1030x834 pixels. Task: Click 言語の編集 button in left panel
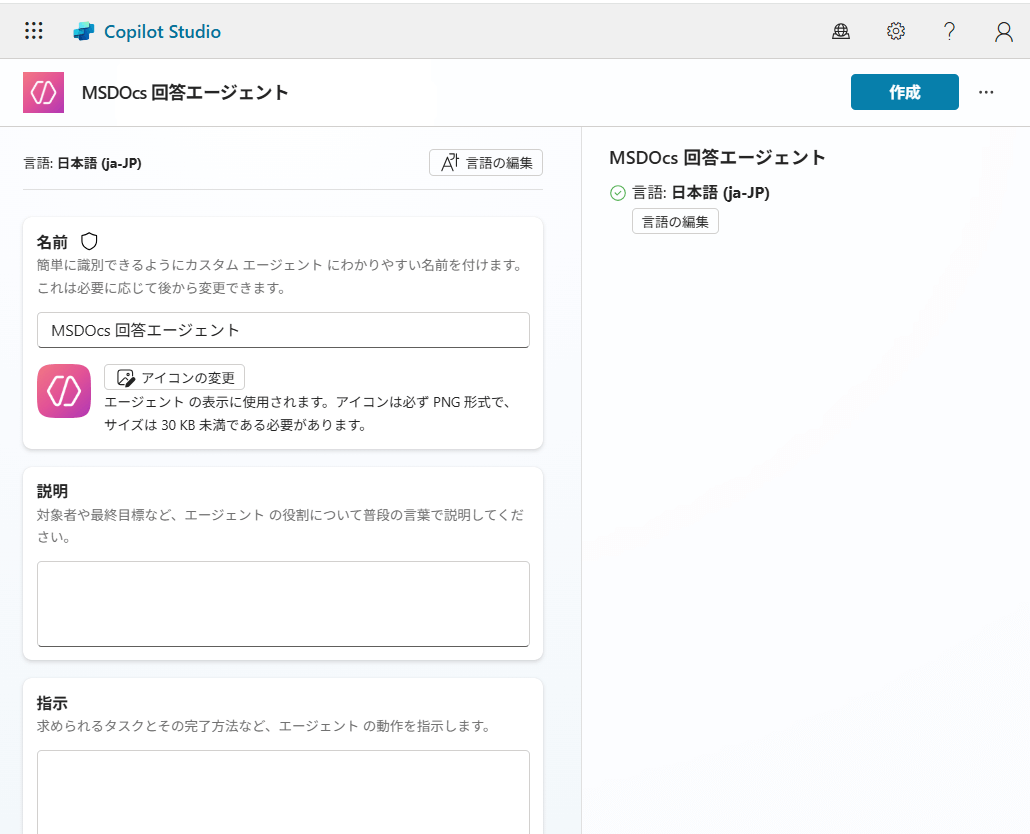point(486,162)
